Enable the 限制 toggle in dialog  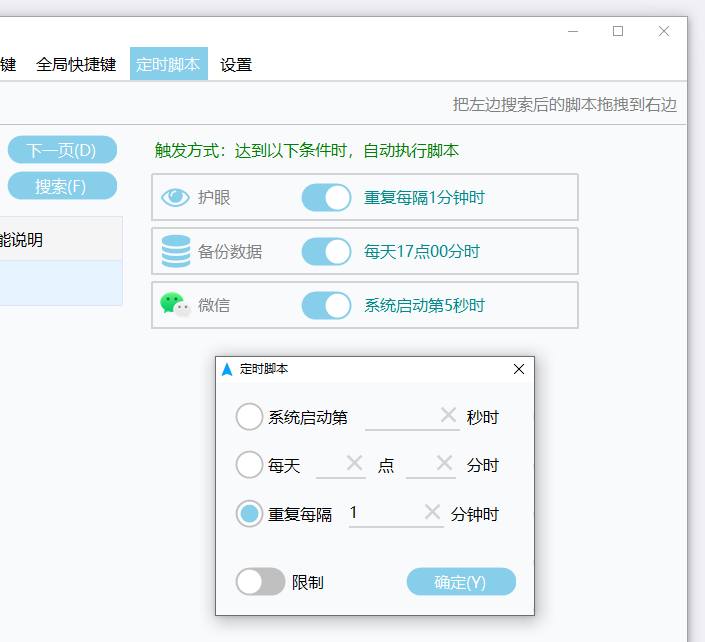260,582
